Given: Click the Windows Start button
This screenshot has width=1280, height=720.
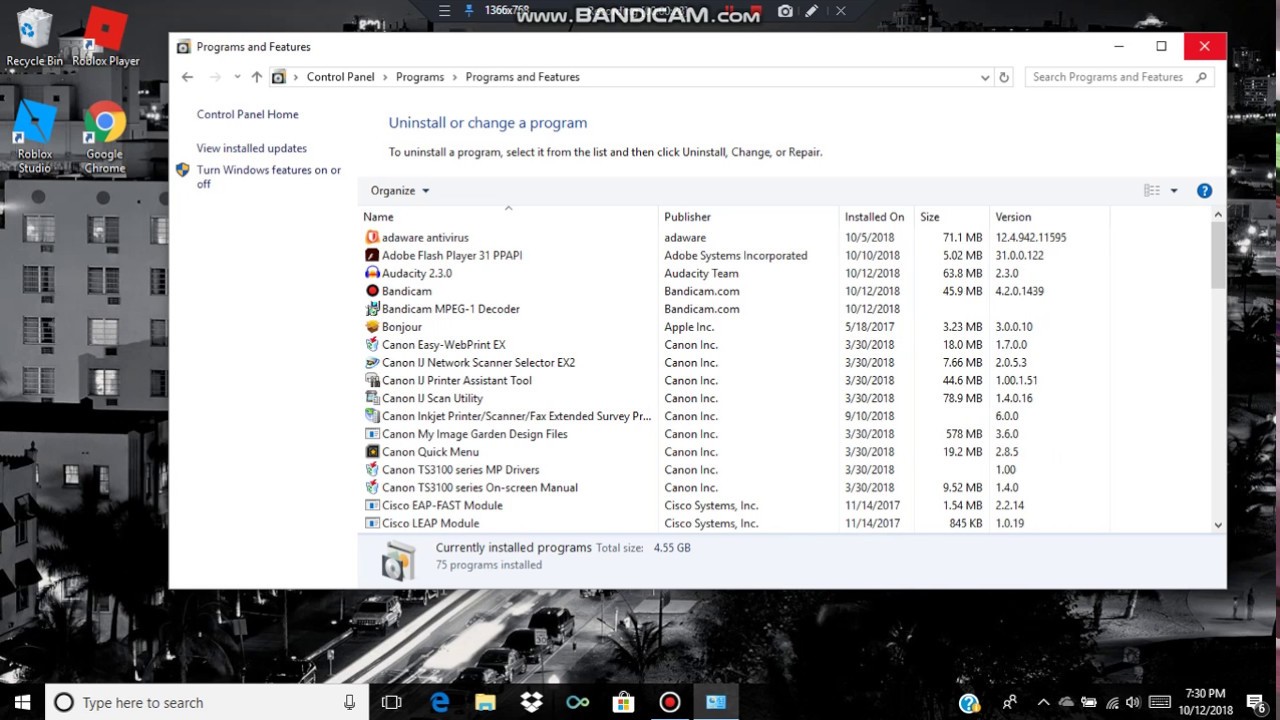Looking at the screenshot, I should point(22,702).
